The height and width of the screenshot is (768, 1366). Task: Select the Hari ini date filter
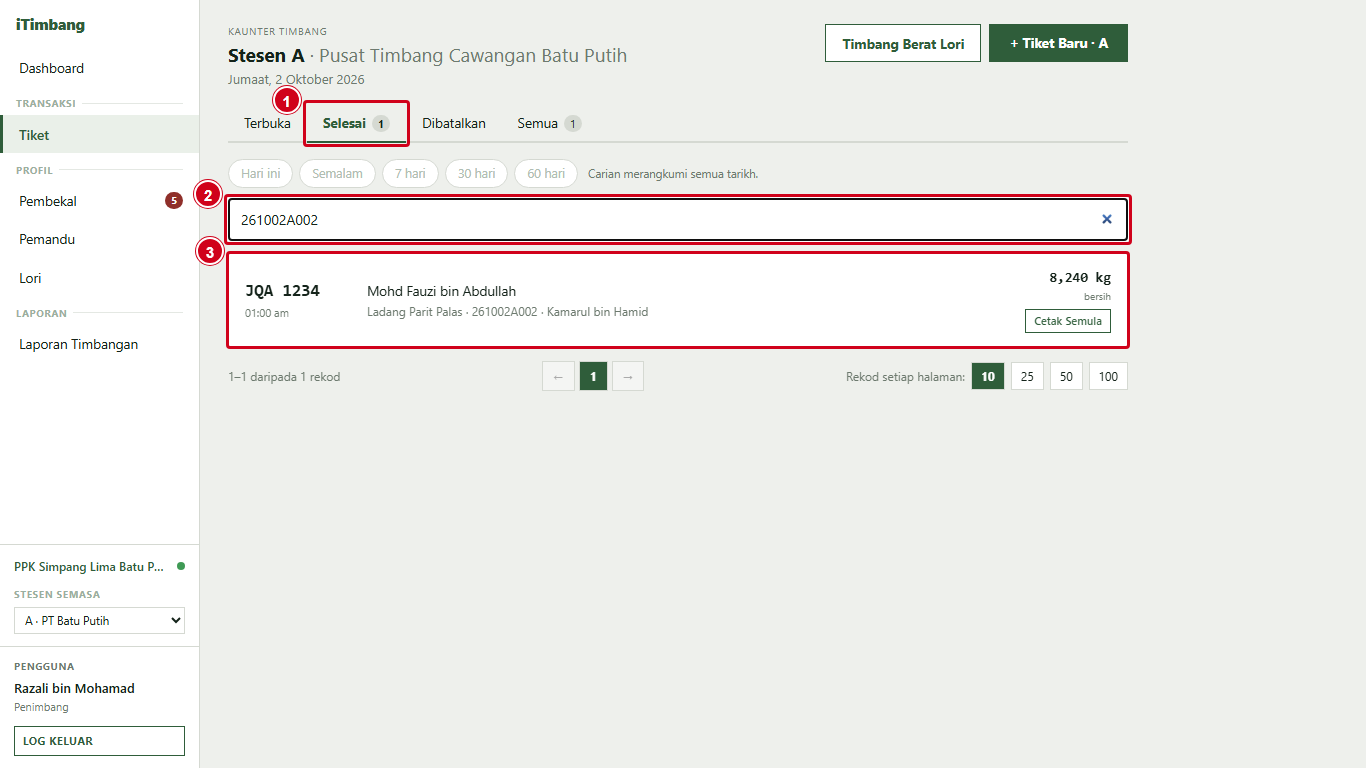click(x=260, y=173)
